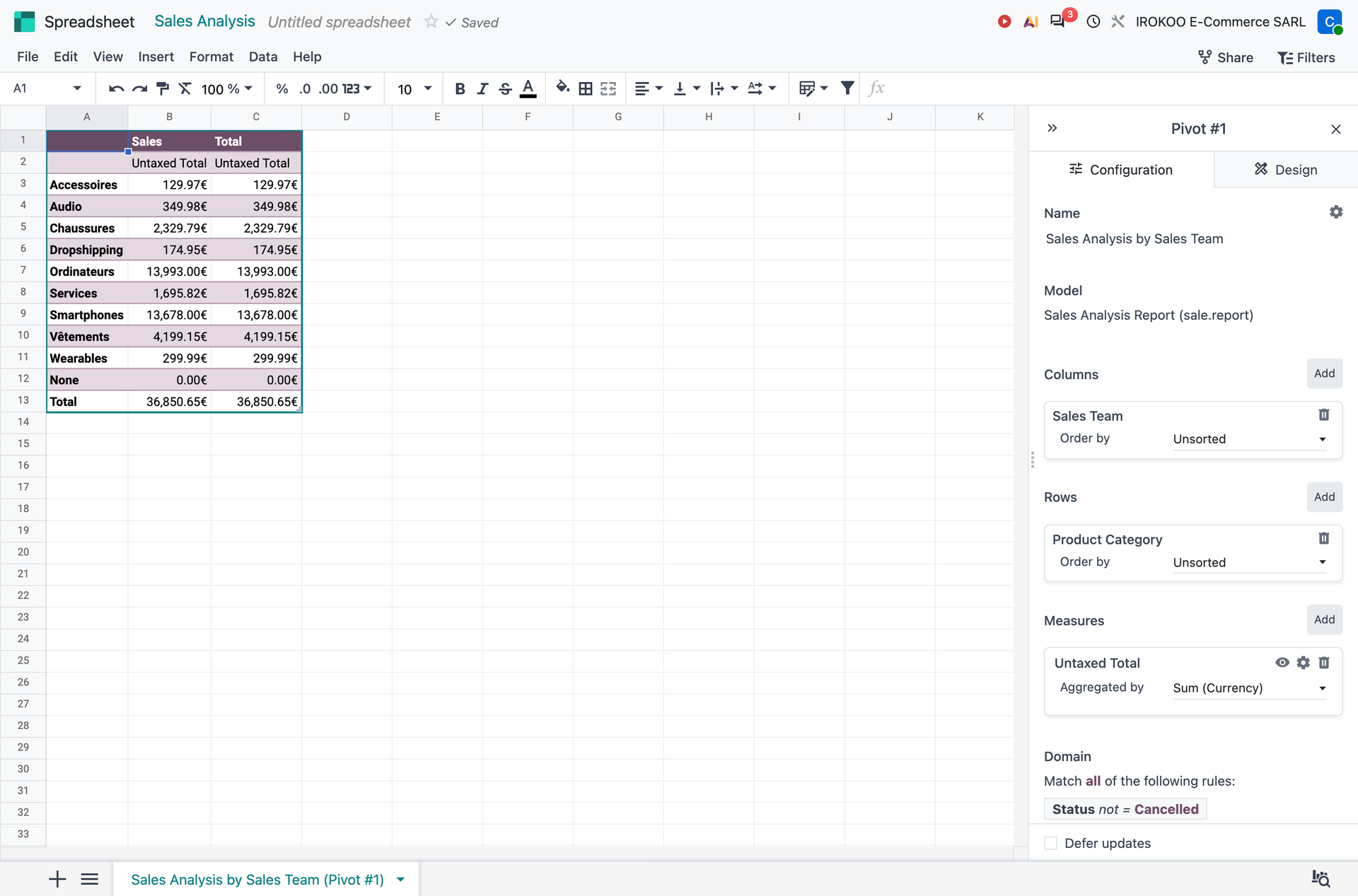The width and height of the screenshot is (1358, 896).
Task: Toggle italic formatting
Action: coord(482,88)
